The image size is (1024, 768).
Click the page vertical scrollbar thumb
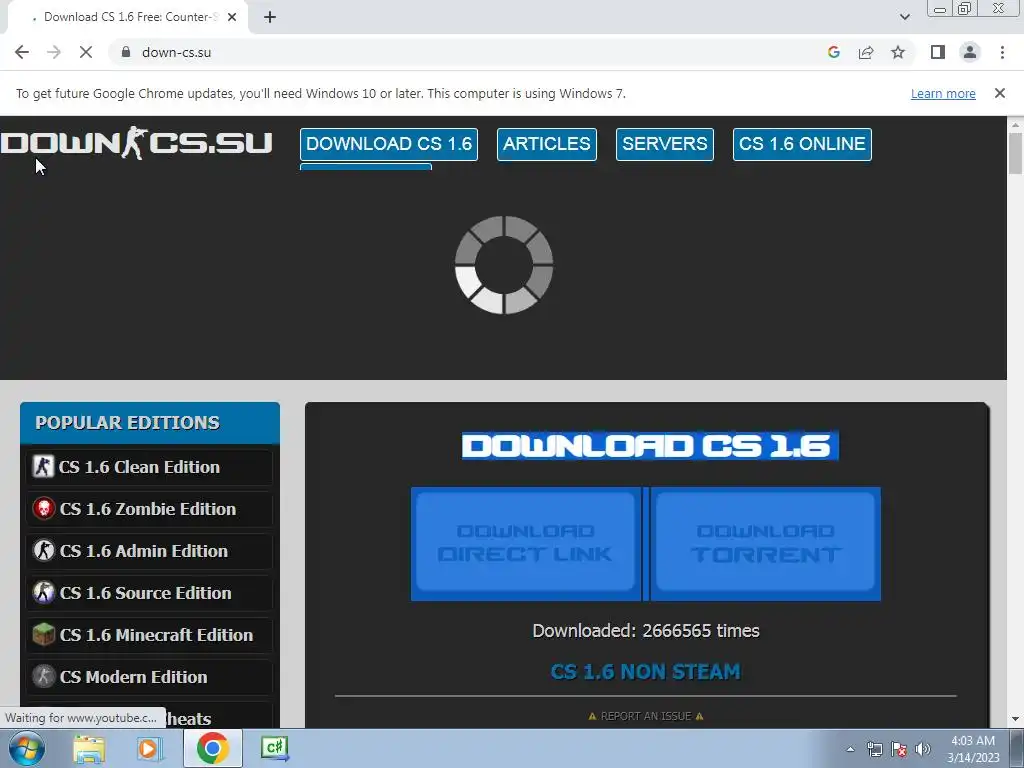tap(1016, 153)
